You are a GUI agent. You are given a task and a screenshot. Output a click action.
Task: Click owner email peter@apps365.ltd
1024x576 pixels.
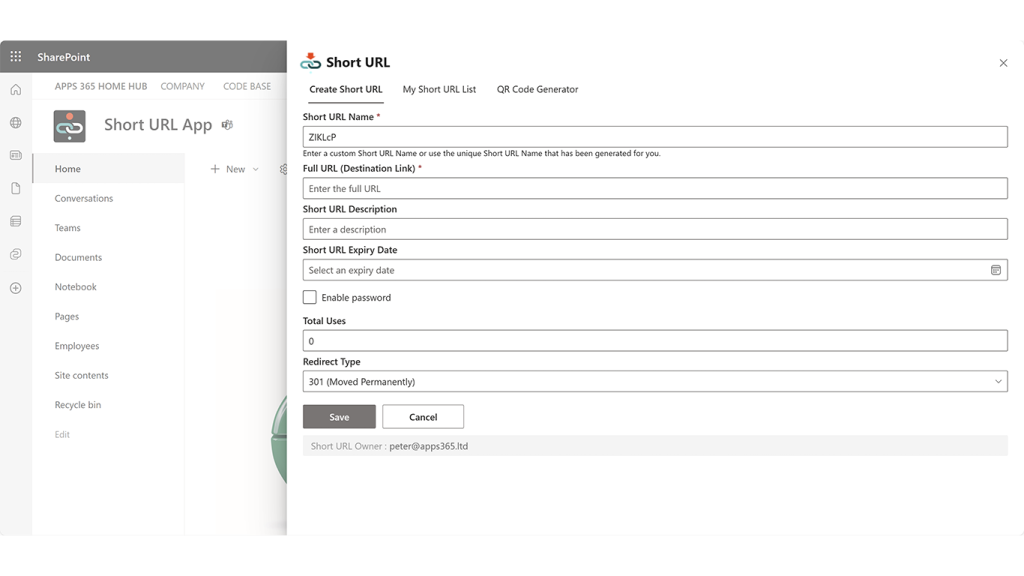click(x=428, y=446)
